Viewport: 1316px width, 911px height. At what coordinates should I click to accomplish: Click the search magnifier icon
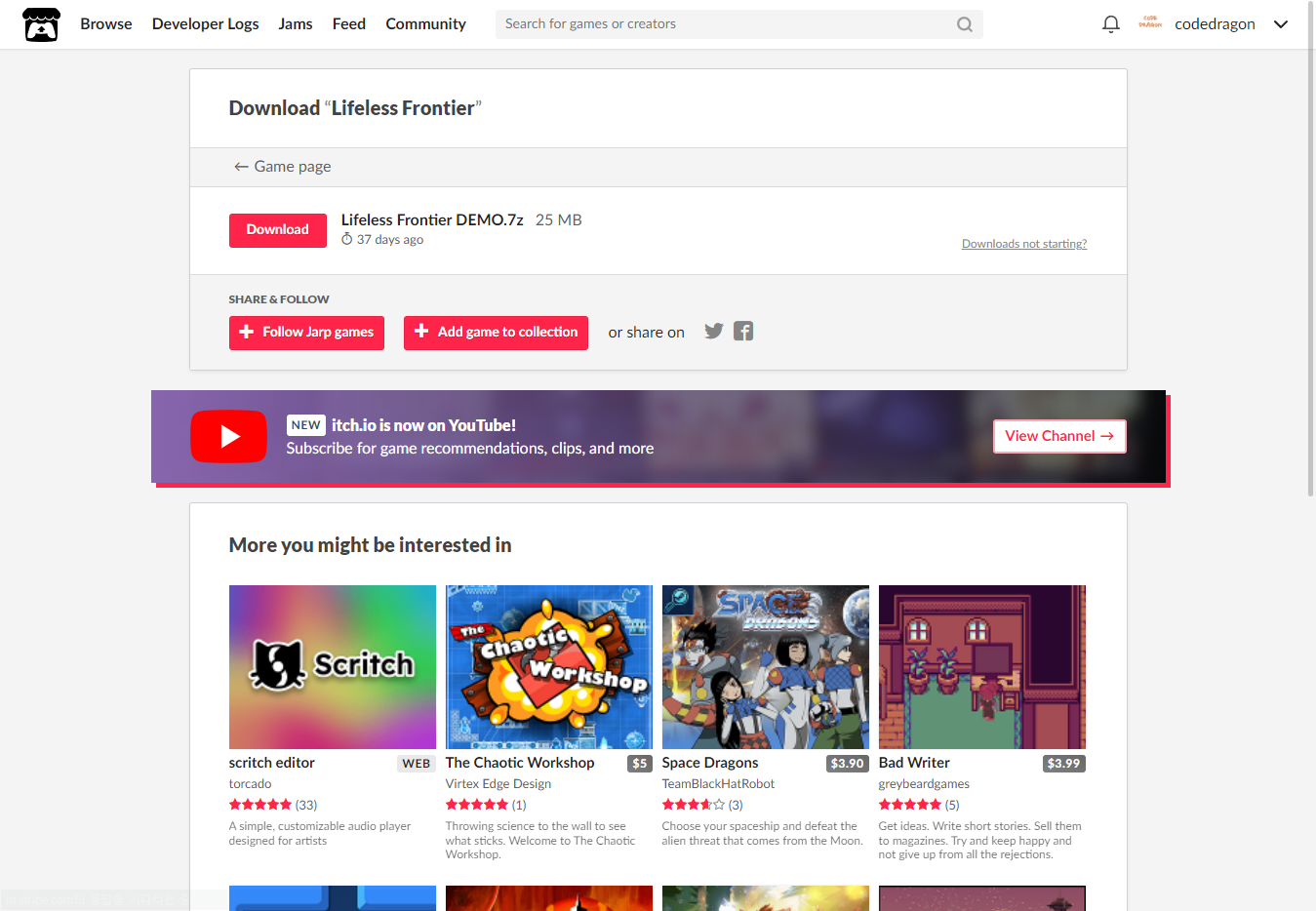click(x=965, y=24)
